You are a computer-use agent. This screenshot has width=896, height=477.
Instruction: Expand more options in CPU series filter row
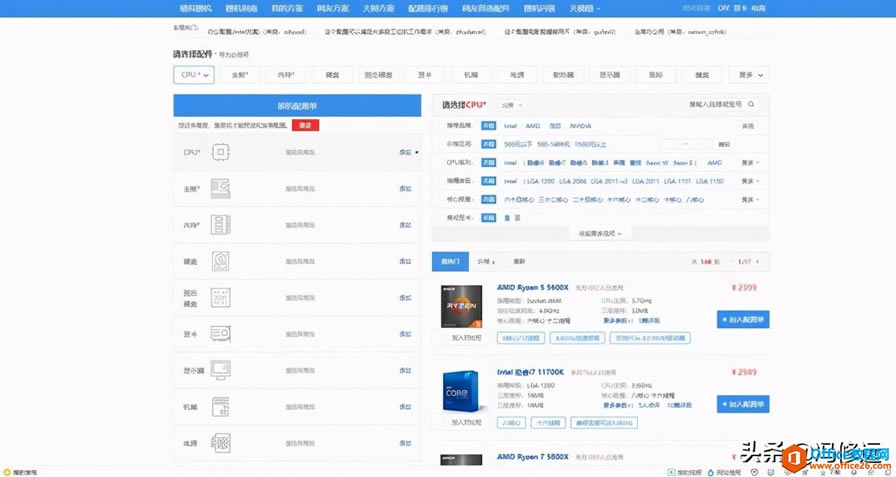tap(750, 163)
